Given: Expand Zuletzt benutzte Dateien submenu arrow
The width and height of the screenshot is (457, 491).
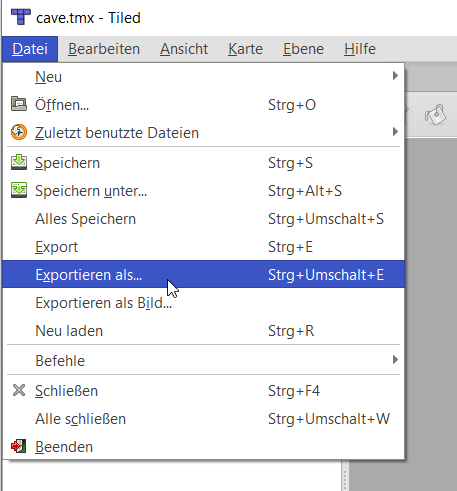Looking at the screenshot, I should (x=395, y=132).
